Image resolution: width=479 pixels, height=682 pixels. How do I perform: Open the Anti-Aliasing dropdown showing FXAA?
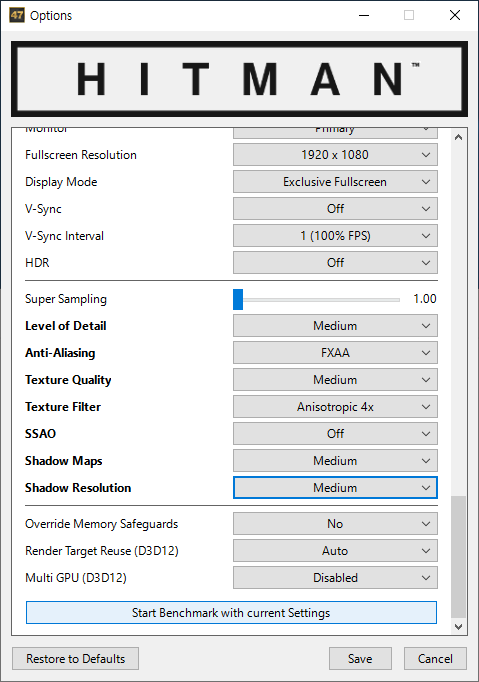335,353
